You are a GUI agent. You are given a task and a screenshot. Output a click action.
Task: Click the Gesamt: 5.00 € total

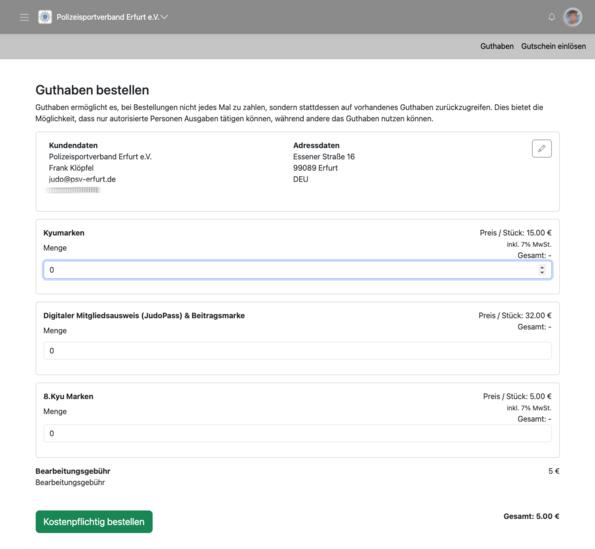click(x=531, y=516)
